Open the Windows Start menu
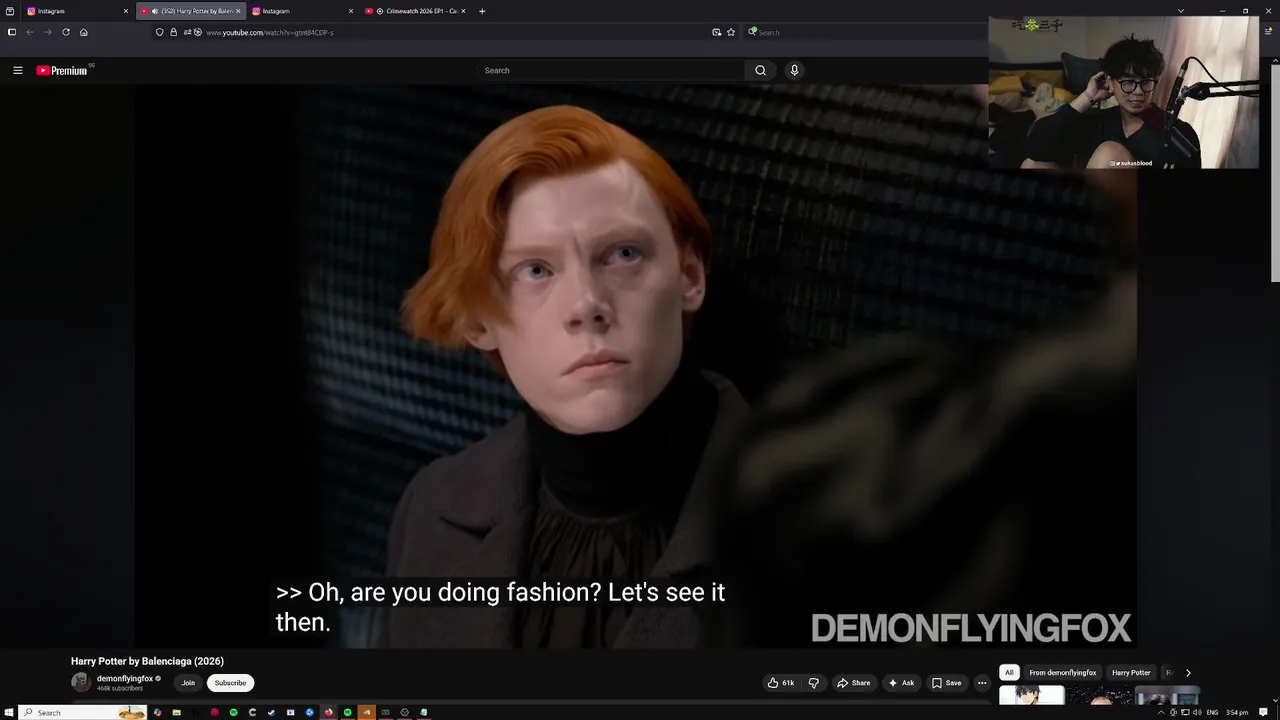The width and height of the screenshot is (1280, 720). [10, 712]
